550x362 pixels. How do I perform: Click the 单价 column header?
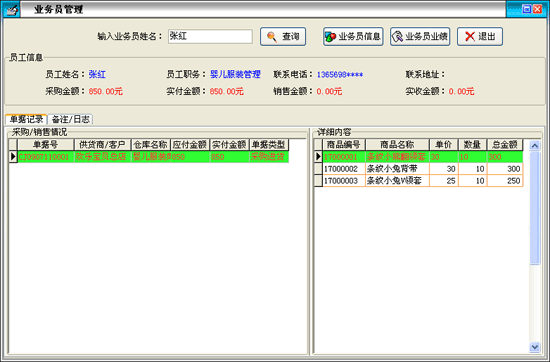point(444,145)
